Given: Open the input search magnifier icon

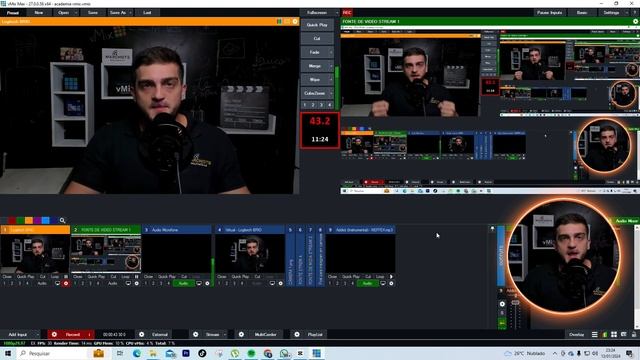Looking at the screenshot, I should pyautogui.click(x=62, y=220).
